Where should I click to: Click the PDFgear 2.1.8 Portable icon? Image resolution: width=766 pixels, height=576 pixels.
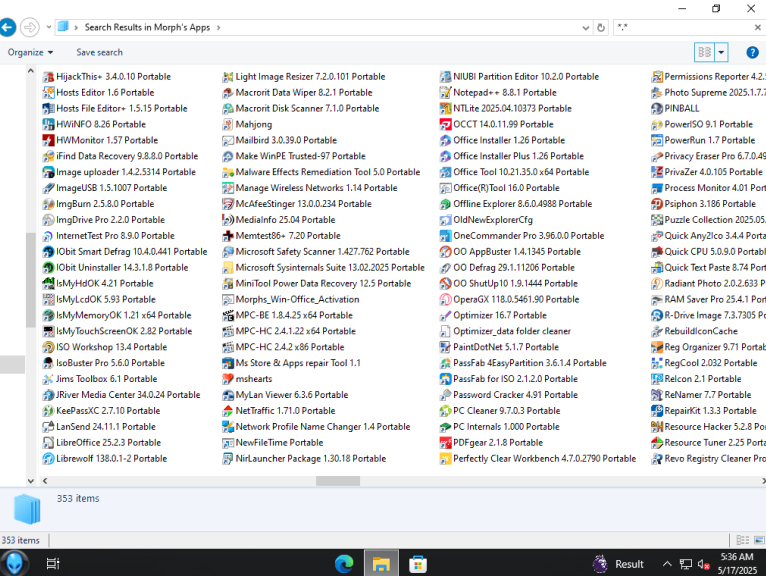point(445,443)
